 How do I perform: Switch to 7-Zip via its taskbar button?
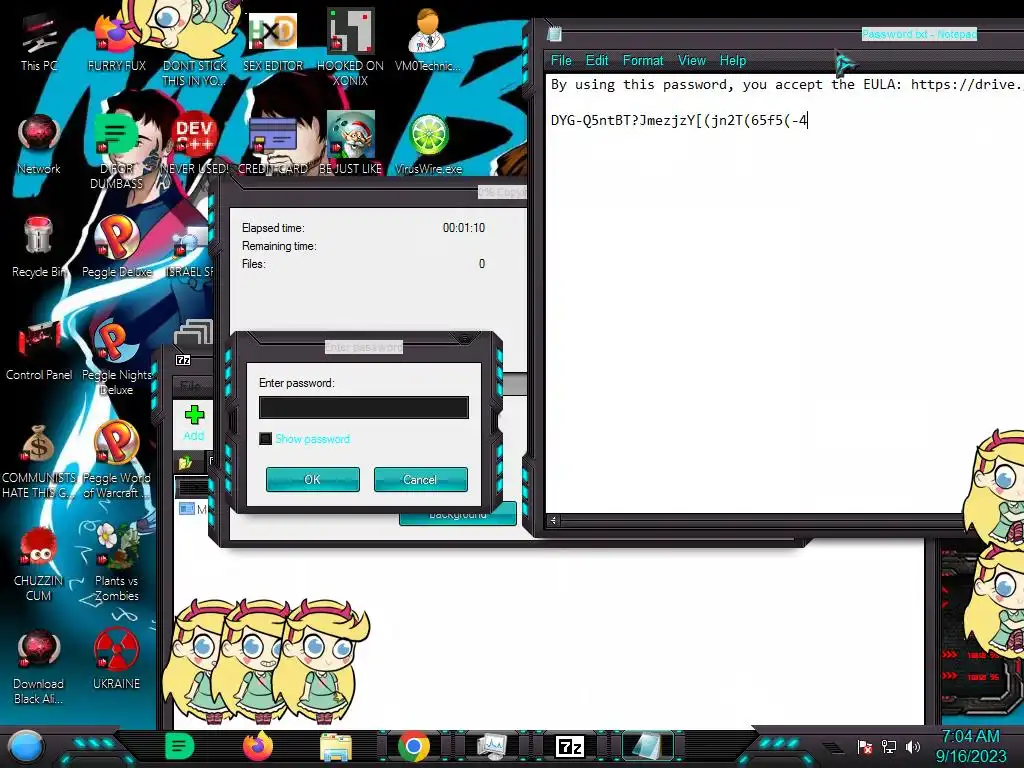pyautogui.click(x=569, y=746)
